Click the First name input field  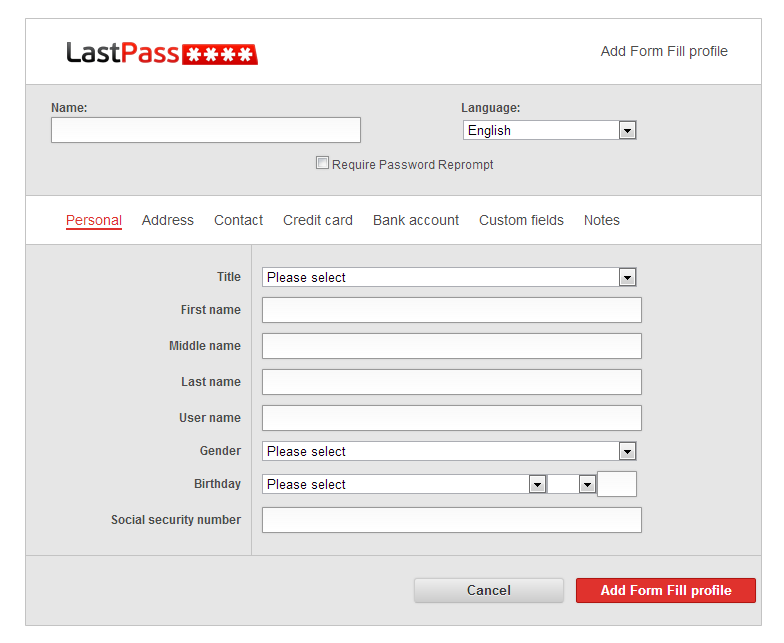click(x=451, y=310)
